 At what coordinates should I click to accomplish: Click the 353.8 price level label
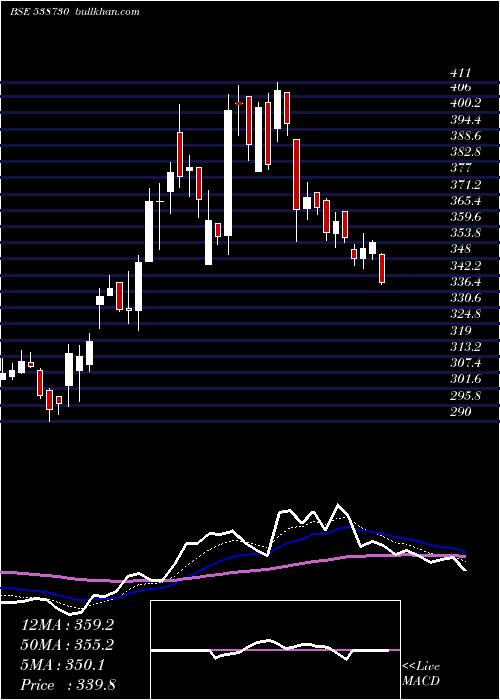[466, 233]
